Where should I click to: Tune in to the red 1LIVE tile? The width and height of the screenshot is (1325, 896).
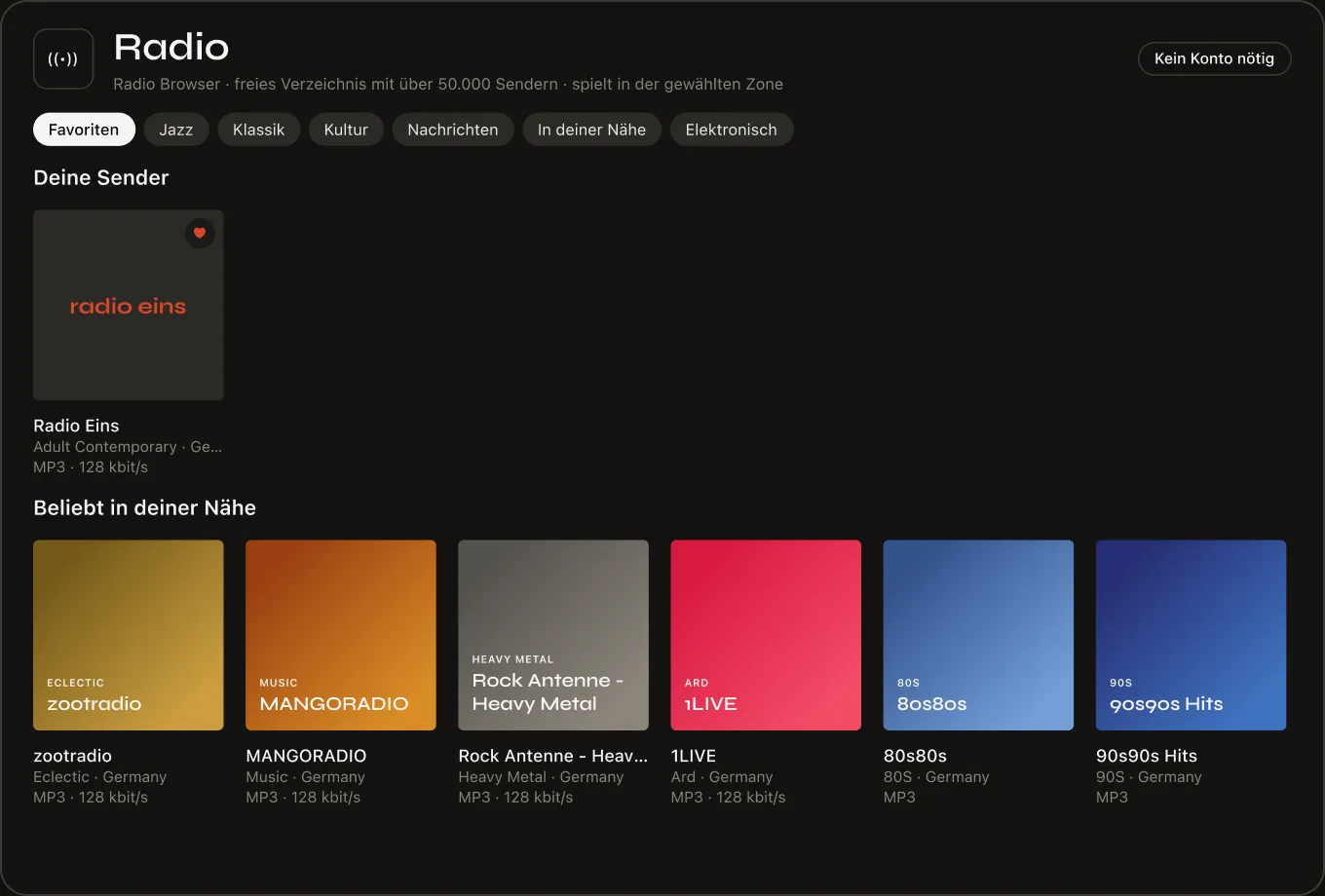[x=766, y=635]
